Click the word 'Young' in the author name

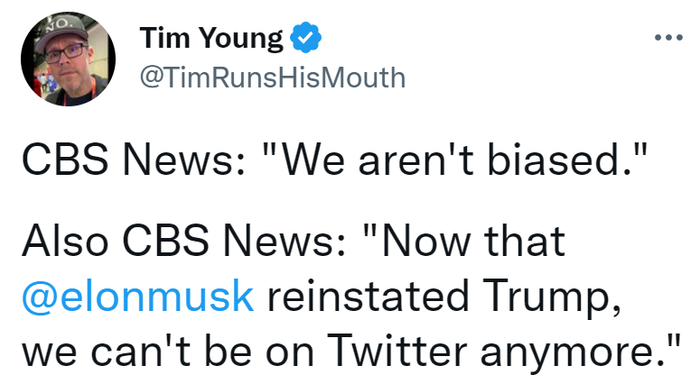241,39
